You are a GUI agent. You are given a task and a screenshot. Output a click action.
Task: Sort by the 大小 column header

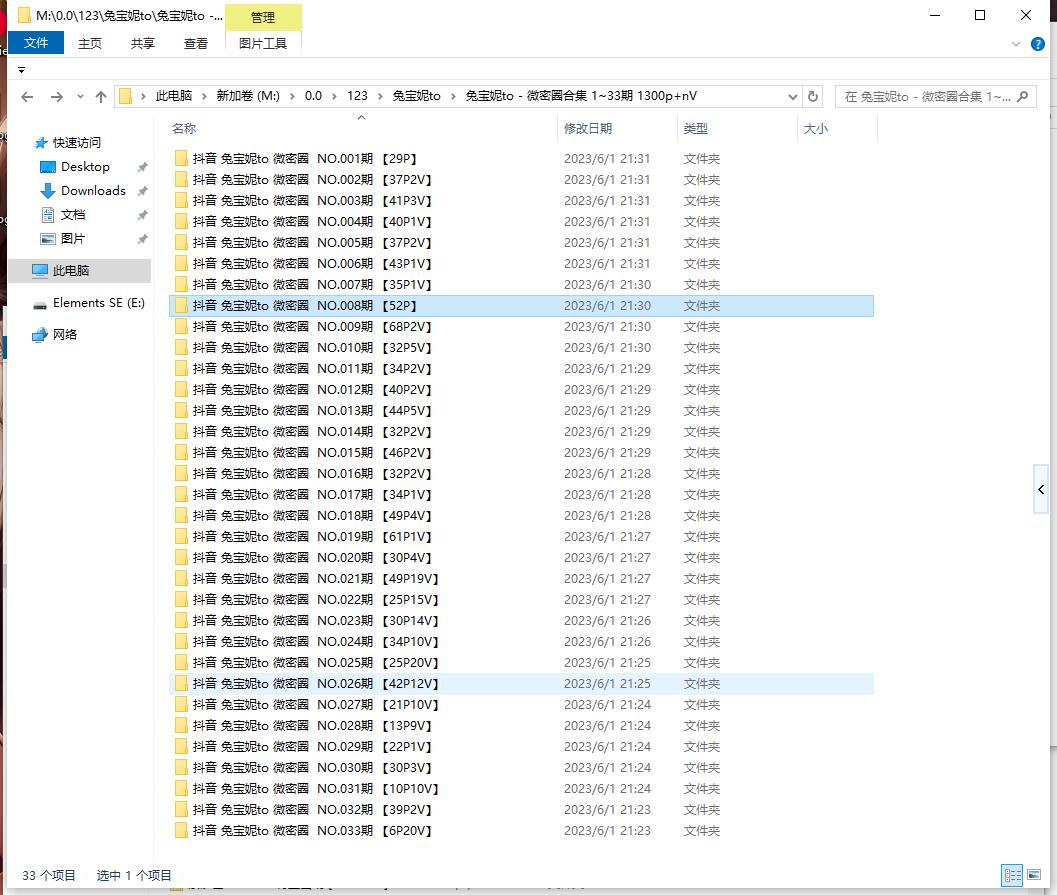[816, 128]
